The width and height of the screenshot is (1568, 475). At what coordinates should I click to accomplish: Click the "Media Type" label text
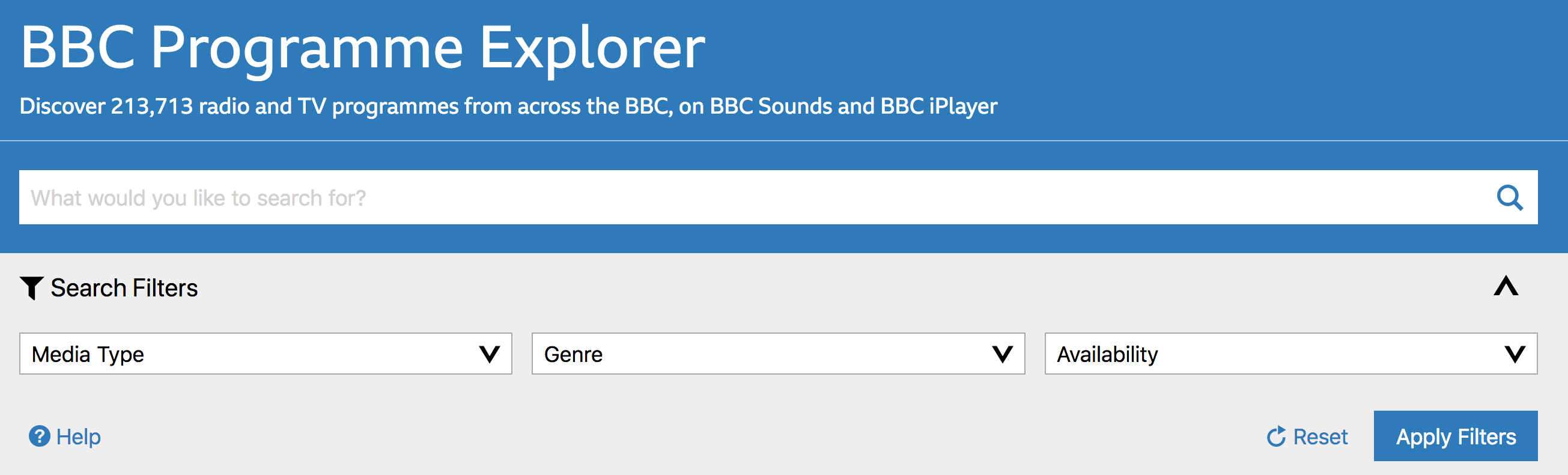point(88,354)
